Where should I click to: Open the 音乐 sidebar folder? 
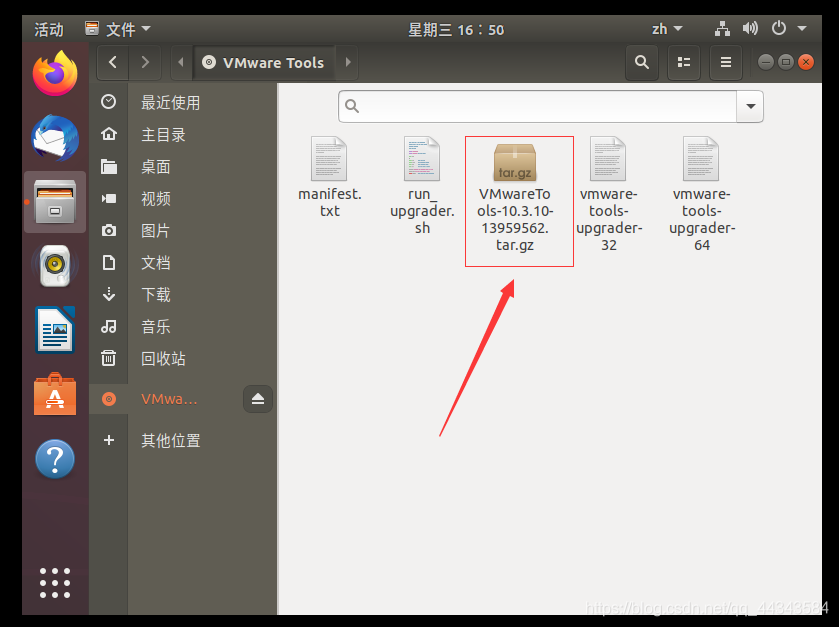coord(183,326)
